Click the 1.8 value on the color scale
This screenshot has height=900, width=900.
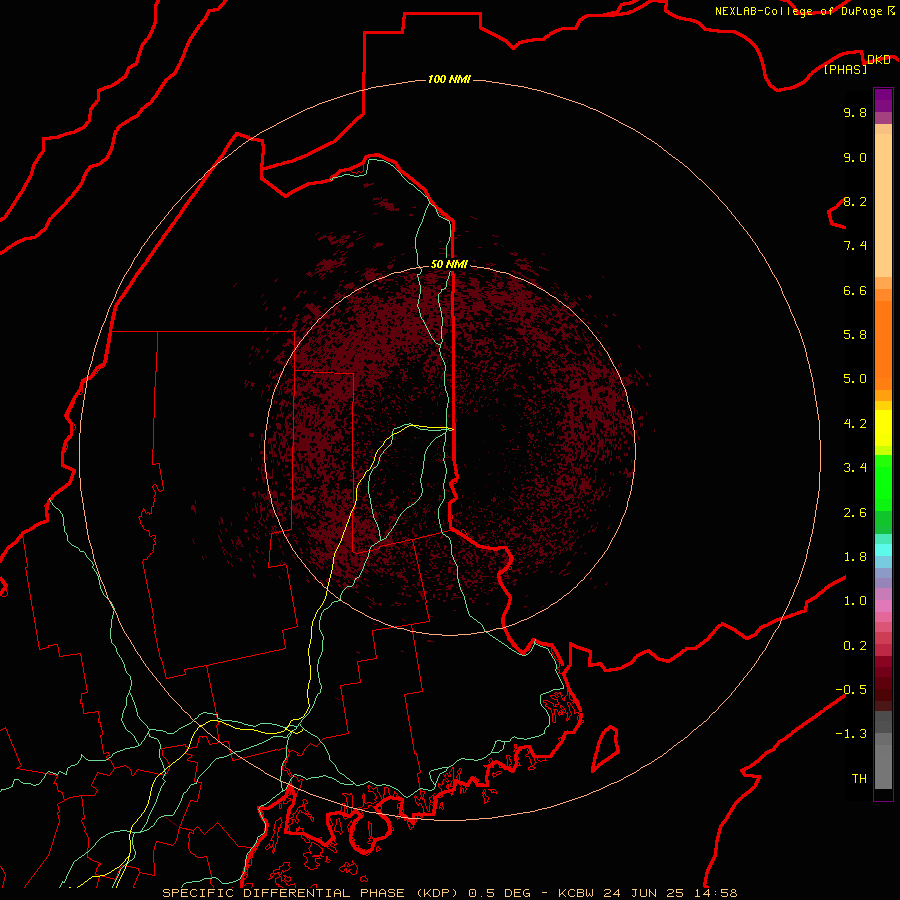pyautogui.click(x=855, y=557)
